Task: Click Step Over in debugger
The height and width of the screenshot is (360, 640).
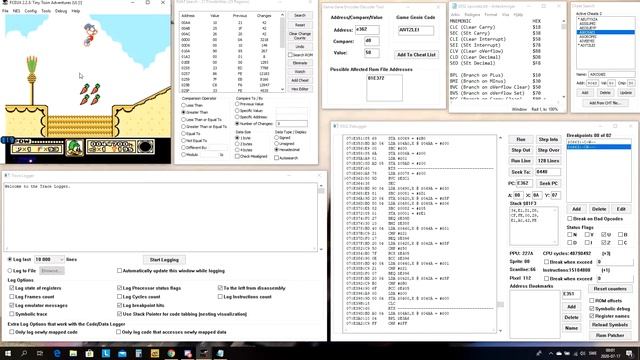Action: point(548,150)
